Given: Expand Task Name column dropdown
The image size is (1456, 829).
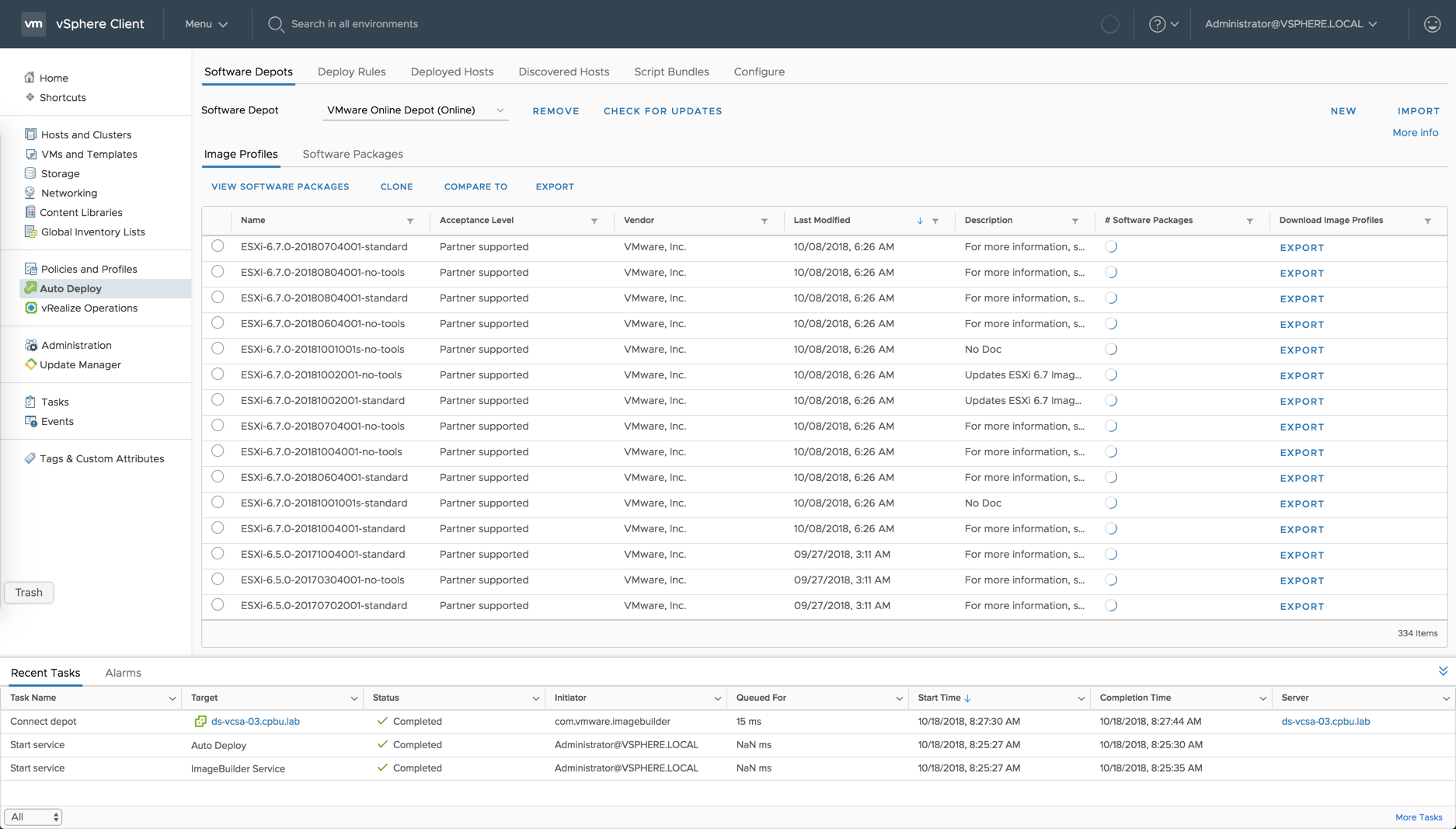Looking at the screenshot, I should 172,698.
